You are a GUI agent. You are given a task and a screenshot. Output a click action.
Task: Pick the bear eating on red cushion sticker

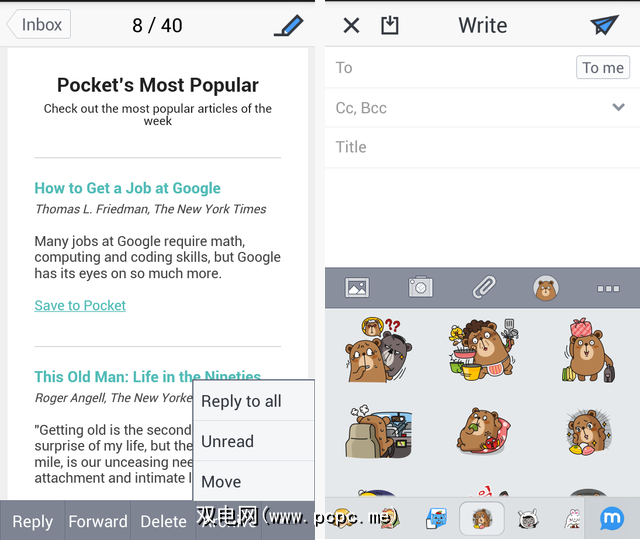(484, 431)
